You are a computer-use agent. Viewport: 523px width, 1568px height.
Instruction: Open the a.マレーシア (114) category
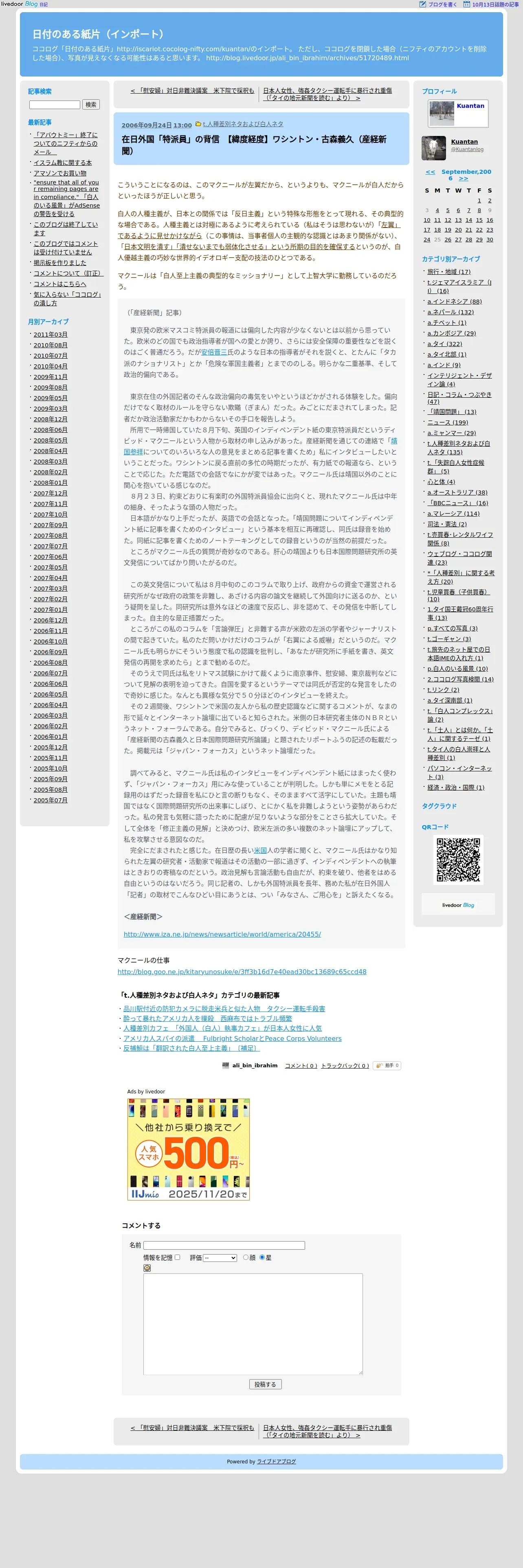(454, 513)
